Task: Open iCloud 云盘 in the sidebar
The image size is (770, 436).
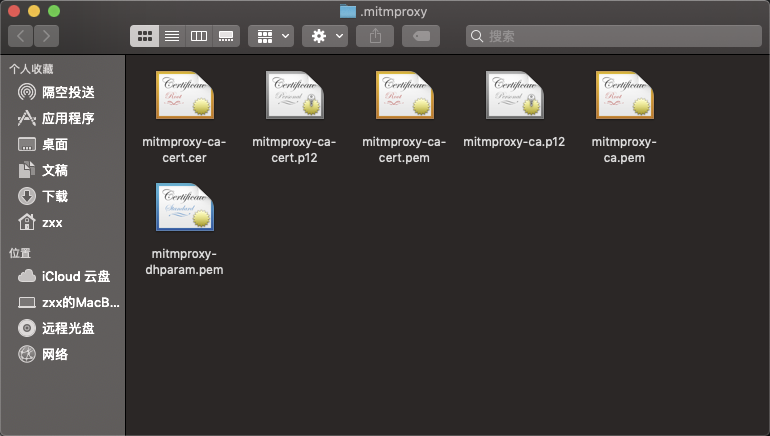Action: click(x=63, y=276)
